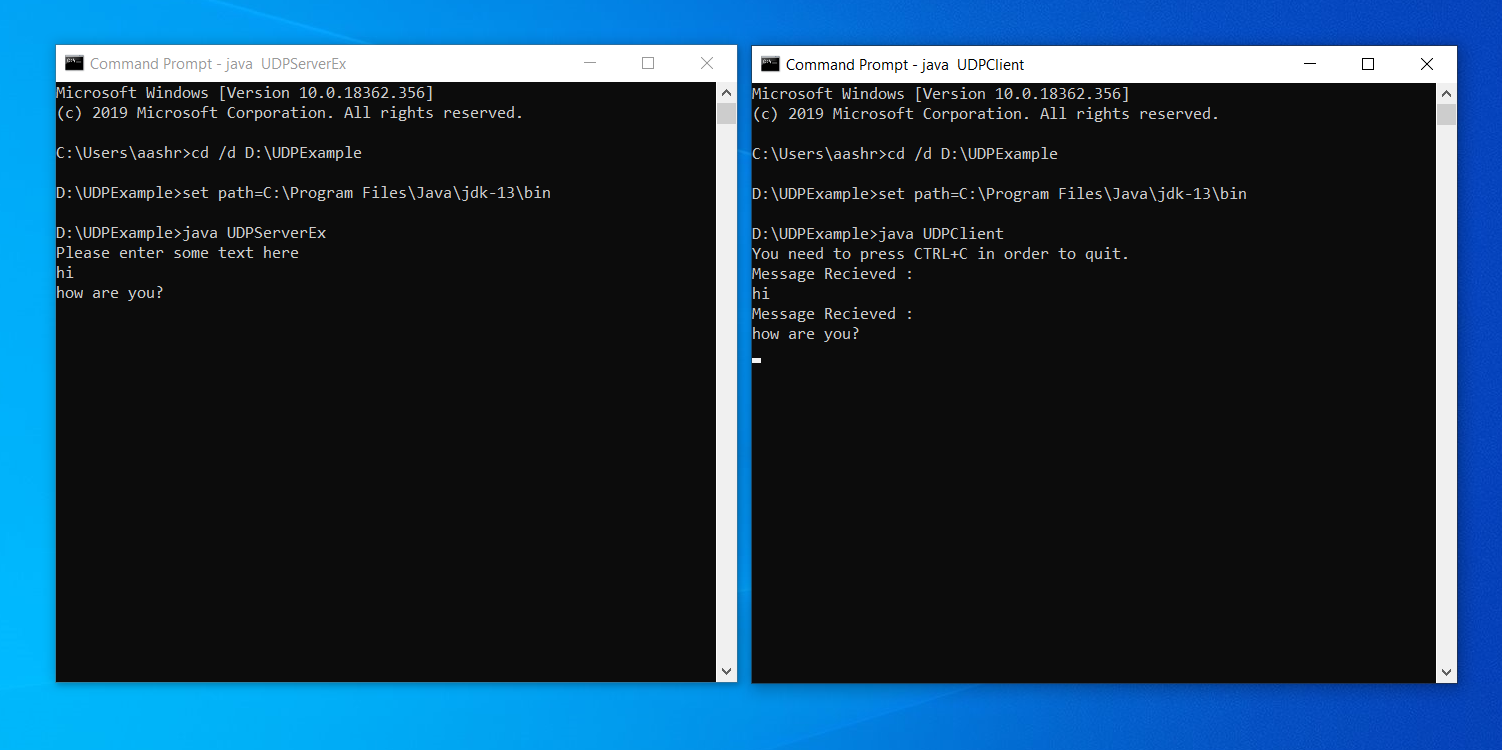Maximize the UDPServerEx Command Prompt window
The image size is (1502, 750).
[x=648, y=63]
